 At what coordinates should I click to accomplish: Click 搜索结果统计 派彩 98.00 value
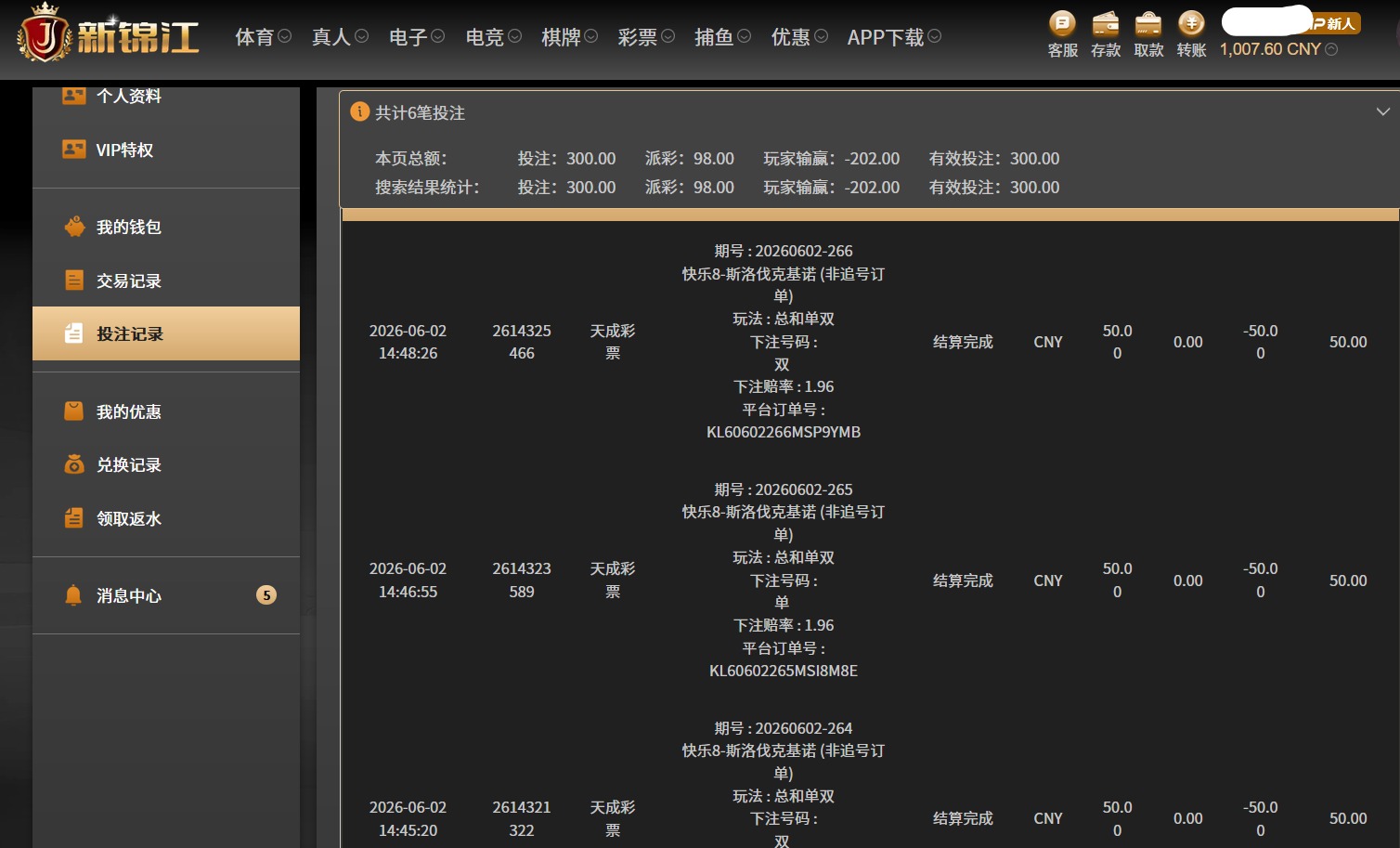pyautogui.click(x=714, y=188)
